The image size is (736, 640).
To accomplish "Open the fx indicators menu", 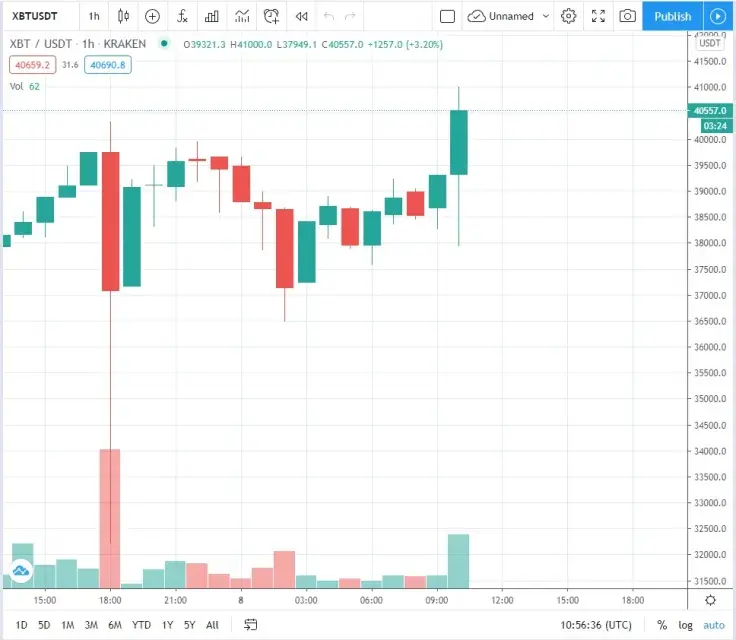I will (181, 16).
